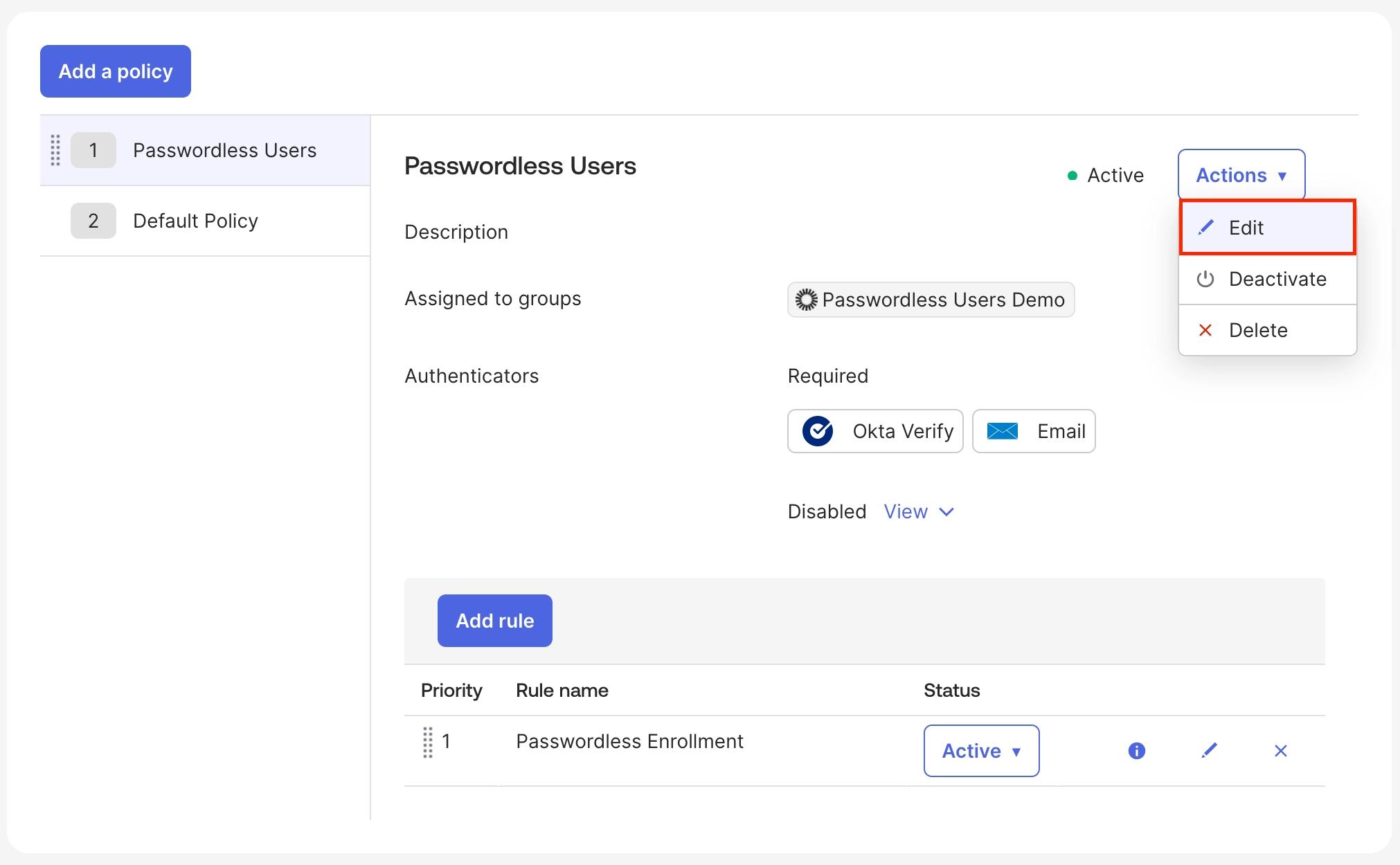The width and height of the screenshot is (1400, 865).
Task: Open the Actions dropdown menu
Action: coord(1241,175)
